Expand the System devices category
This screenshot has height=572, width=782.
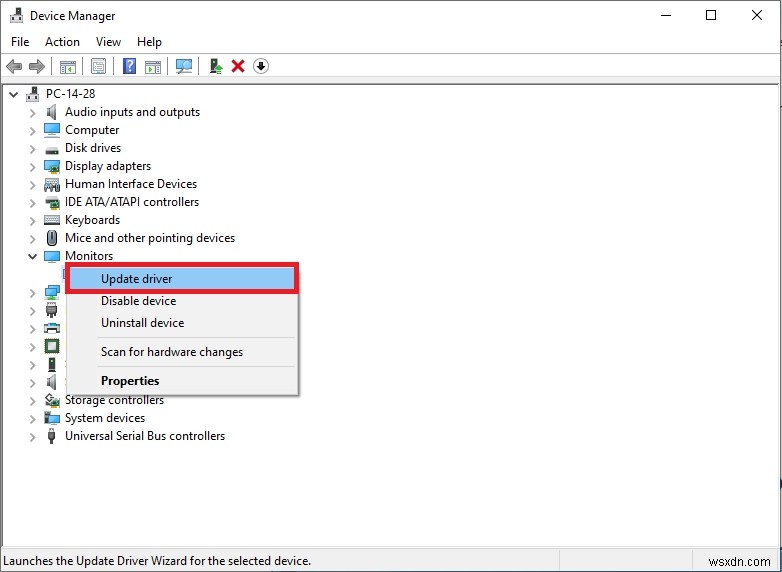32,419
